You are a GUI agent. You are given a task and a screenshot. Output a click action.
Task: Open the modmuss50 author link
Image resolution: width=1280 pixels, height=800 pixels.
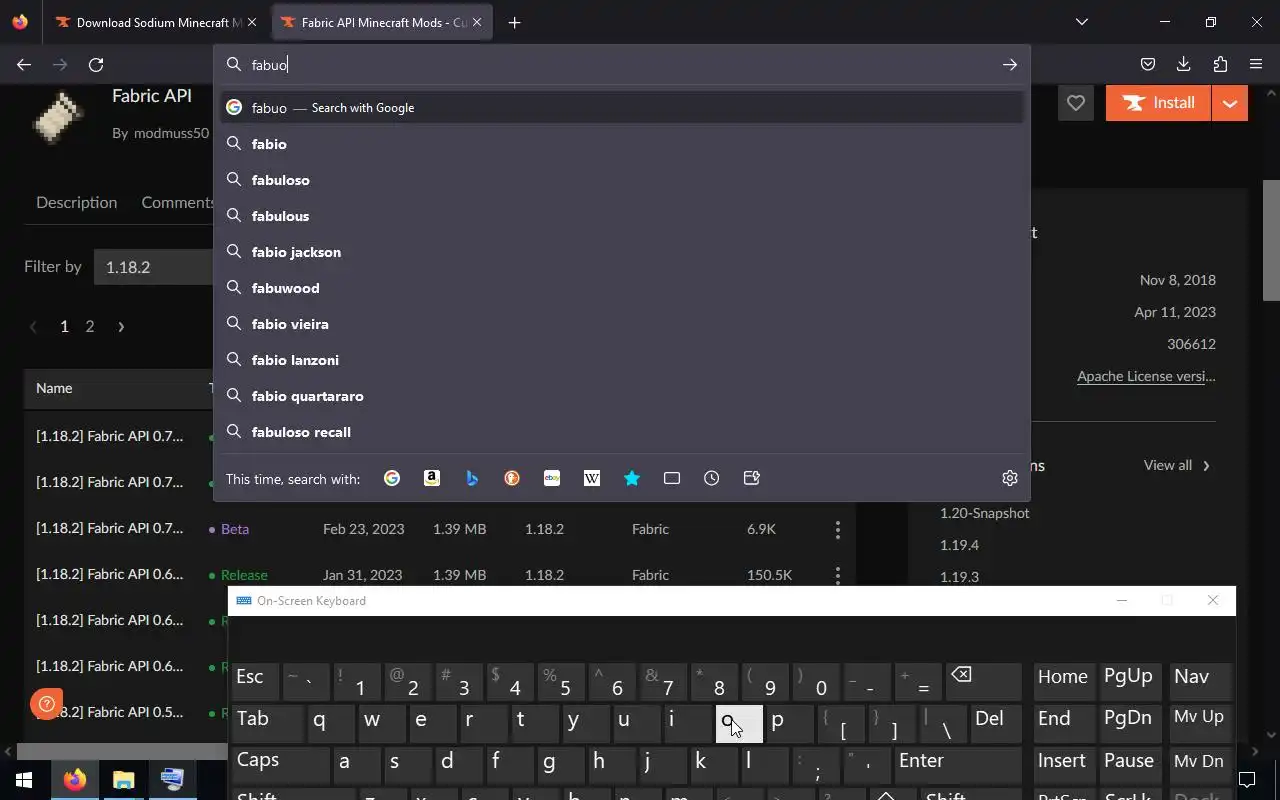[x=171, y=132]
